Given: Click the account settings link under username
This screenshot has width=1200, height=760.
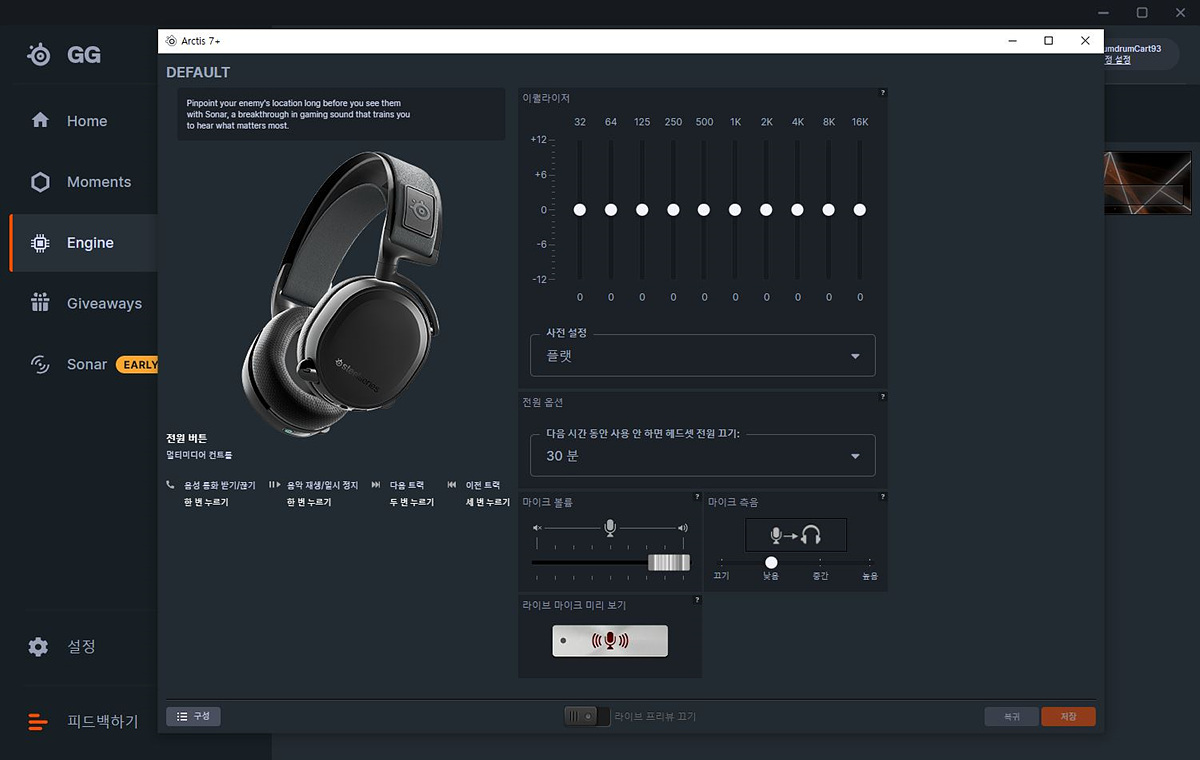Looking at the screenshot, I should (x=1117, y=61).
